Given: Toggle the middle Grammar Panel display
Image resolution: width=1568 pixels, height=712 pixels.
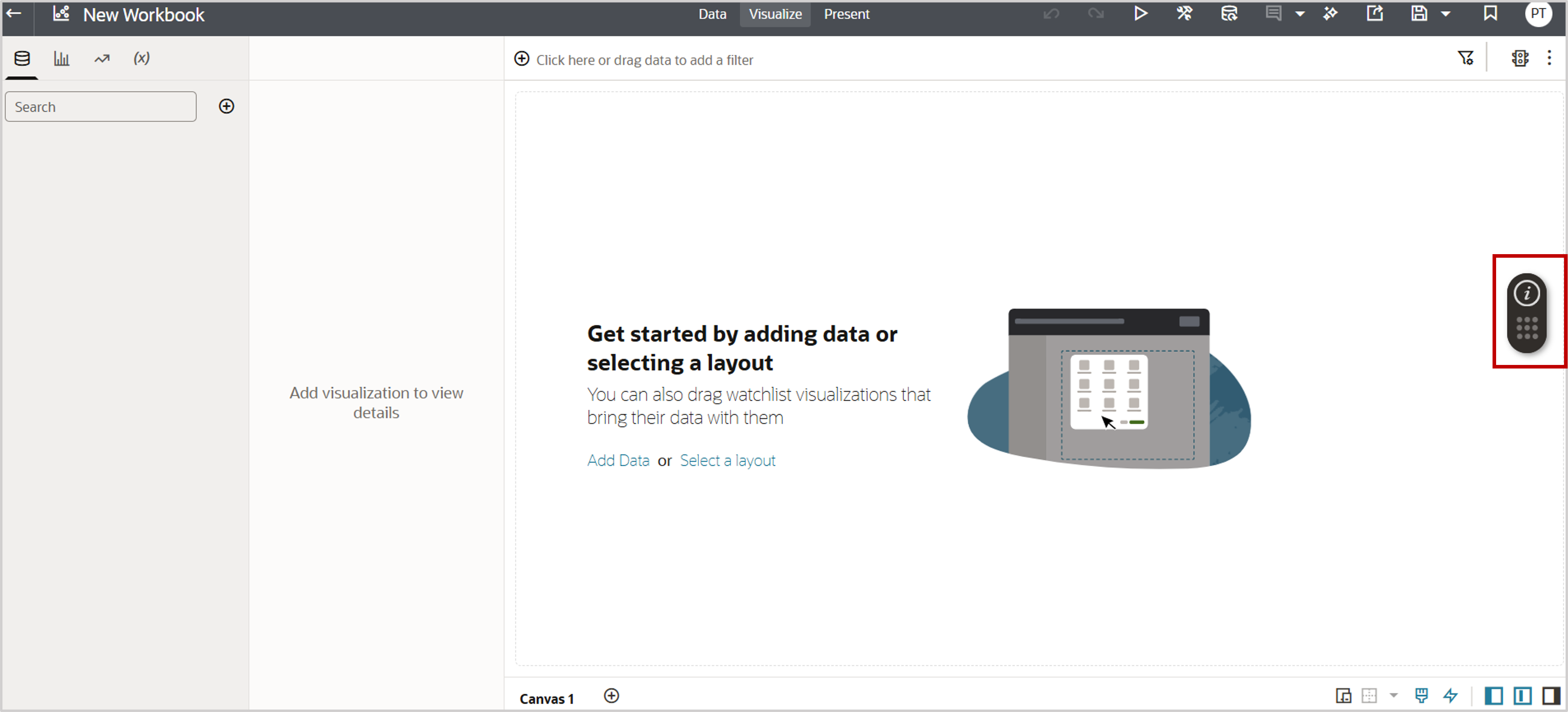Looking at the screenshot, I should (x=1522, y=696).
